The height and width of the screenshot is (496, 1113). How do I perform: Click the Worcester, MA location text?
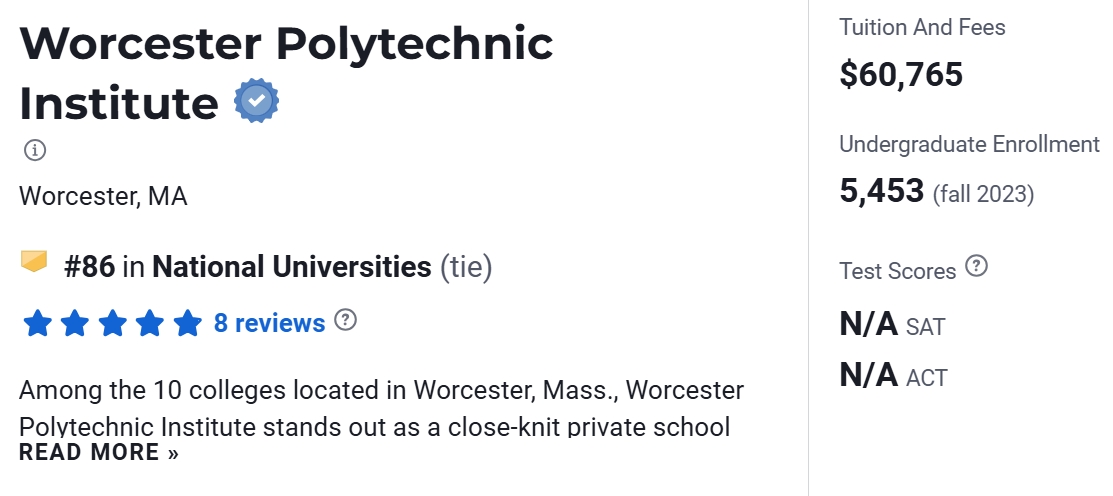pyautogui.click(x=103, y=196)
